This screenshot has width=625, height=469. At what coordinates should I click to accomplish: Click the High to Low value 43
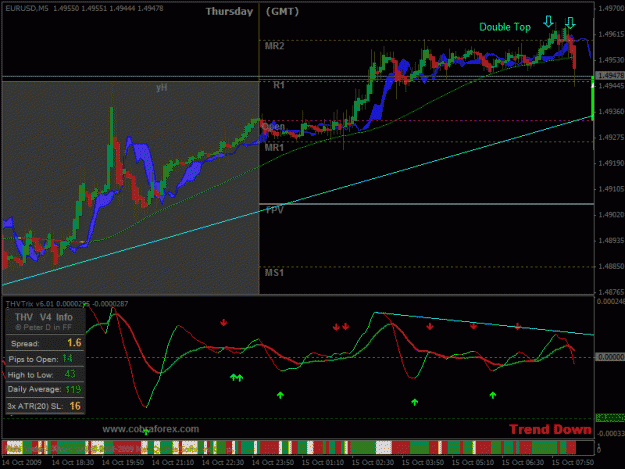coord(70,374)
